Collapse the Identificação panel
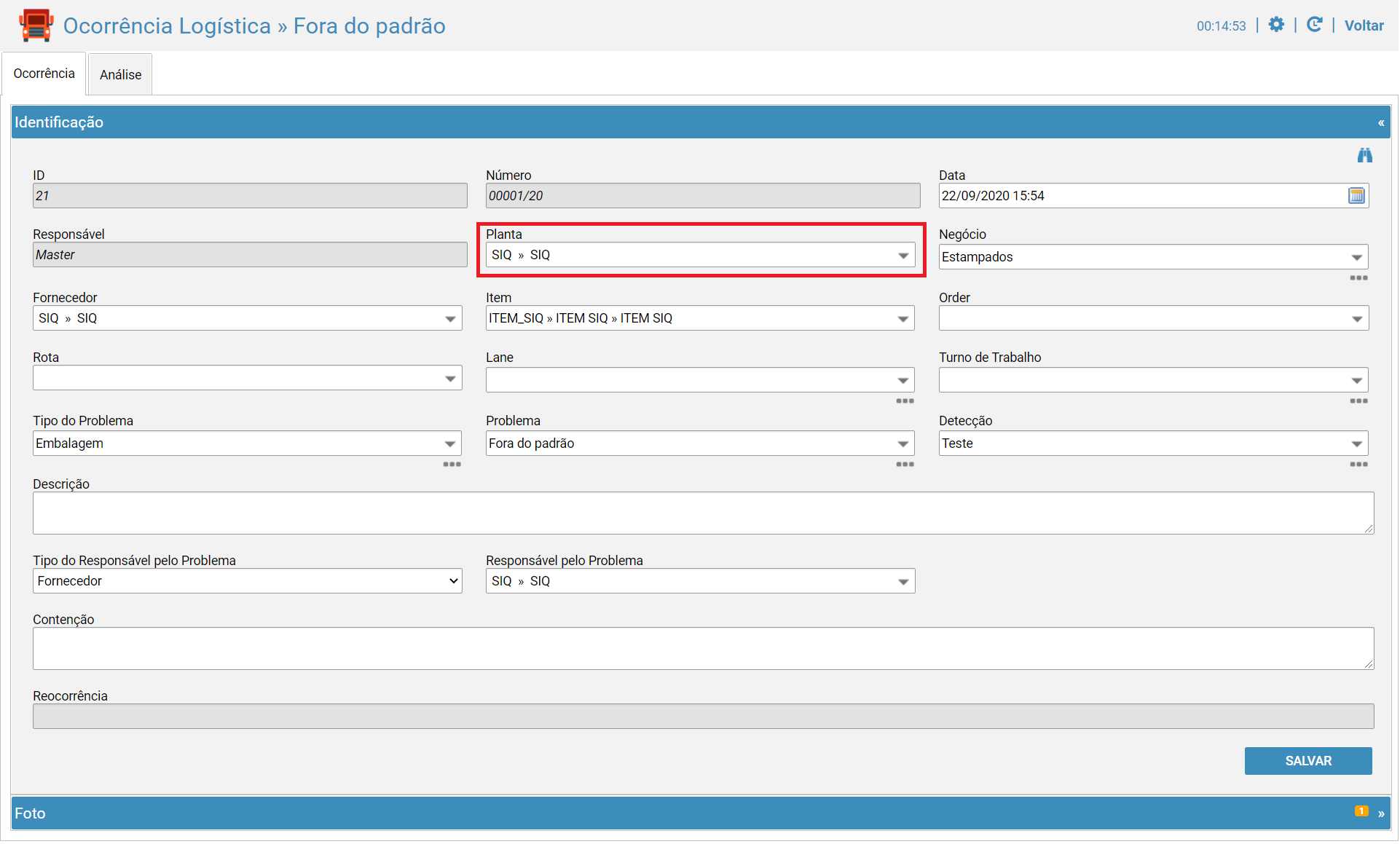The height and width of the screenshot is (844, 1400). click(x=1381, y=123)
